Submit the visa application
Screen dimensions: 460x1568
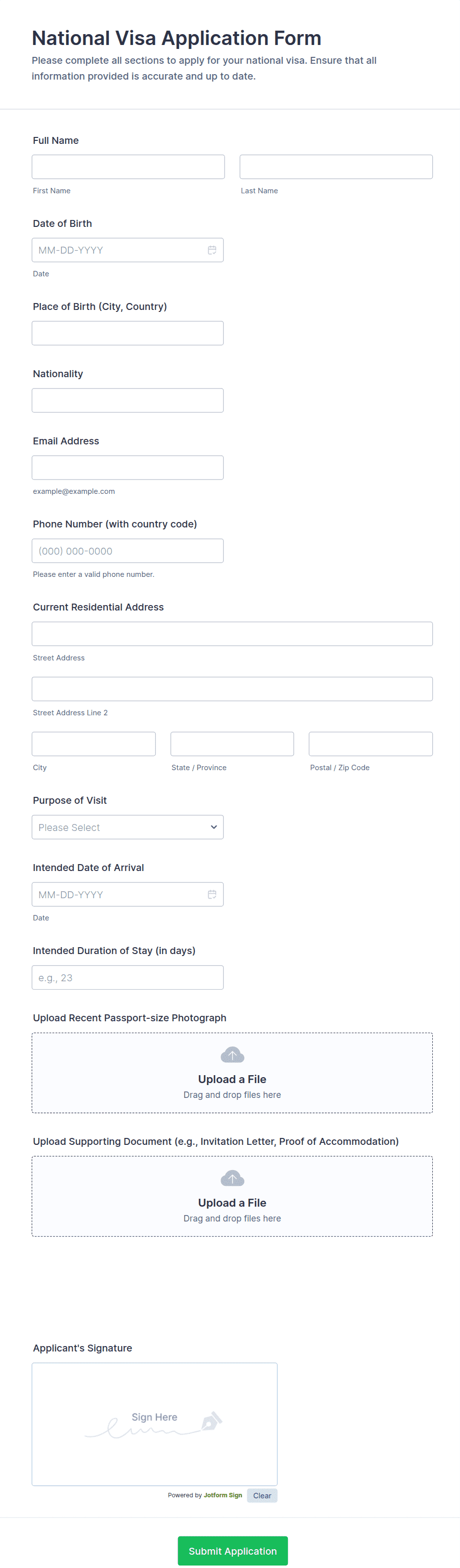tap(232, 1550)
